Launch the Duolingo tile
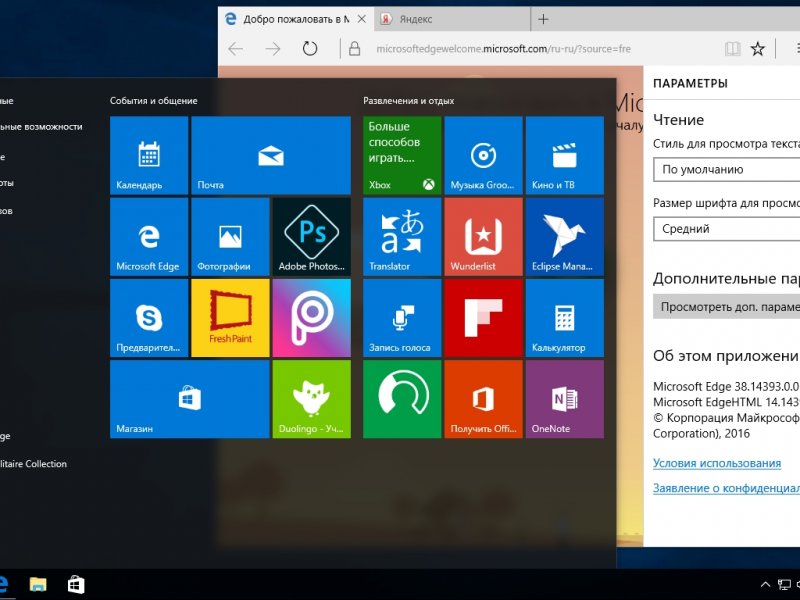800x600 pixels. (312, 399)
